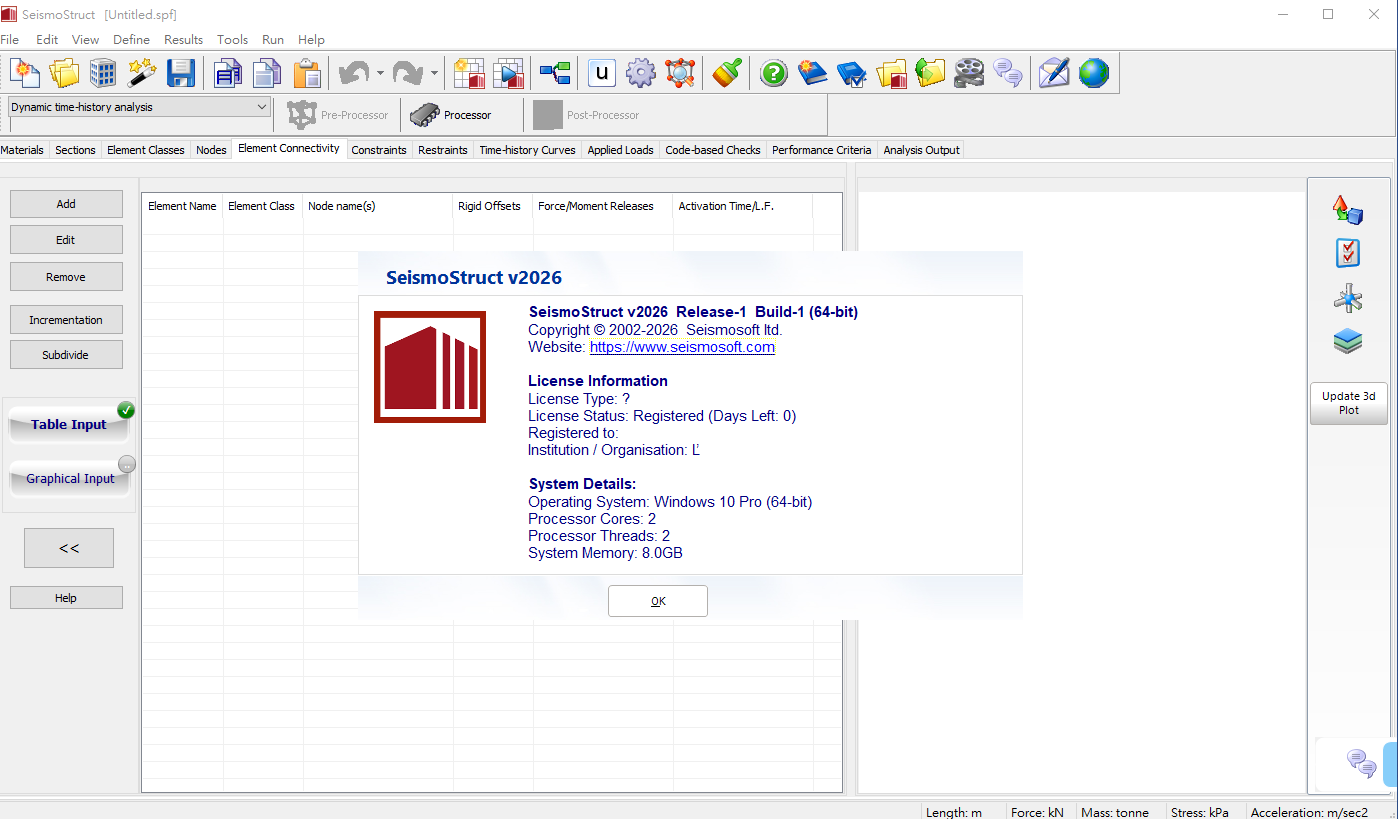The height and width of the screenshot is (819, 1398).
Task: Click the blue axes star icon right panel
Action: coord(1348,297)
